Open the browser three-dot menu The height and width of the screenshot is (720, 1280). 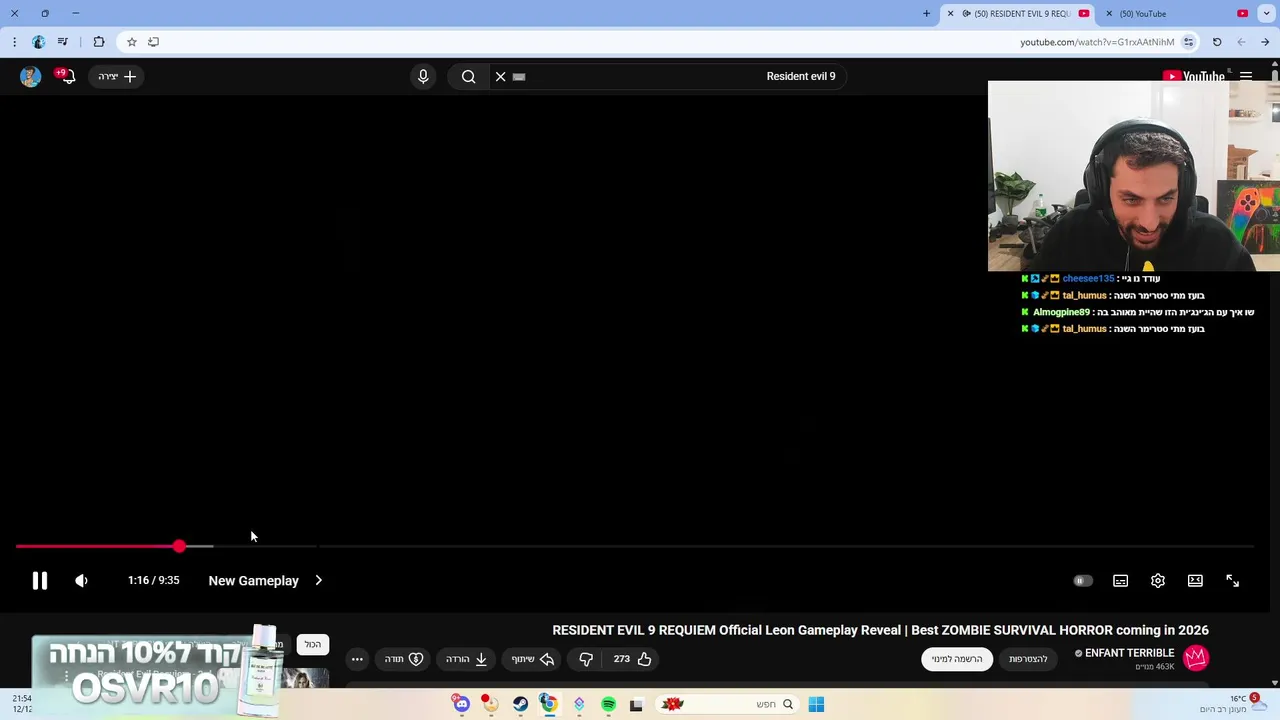pos(14,42)
